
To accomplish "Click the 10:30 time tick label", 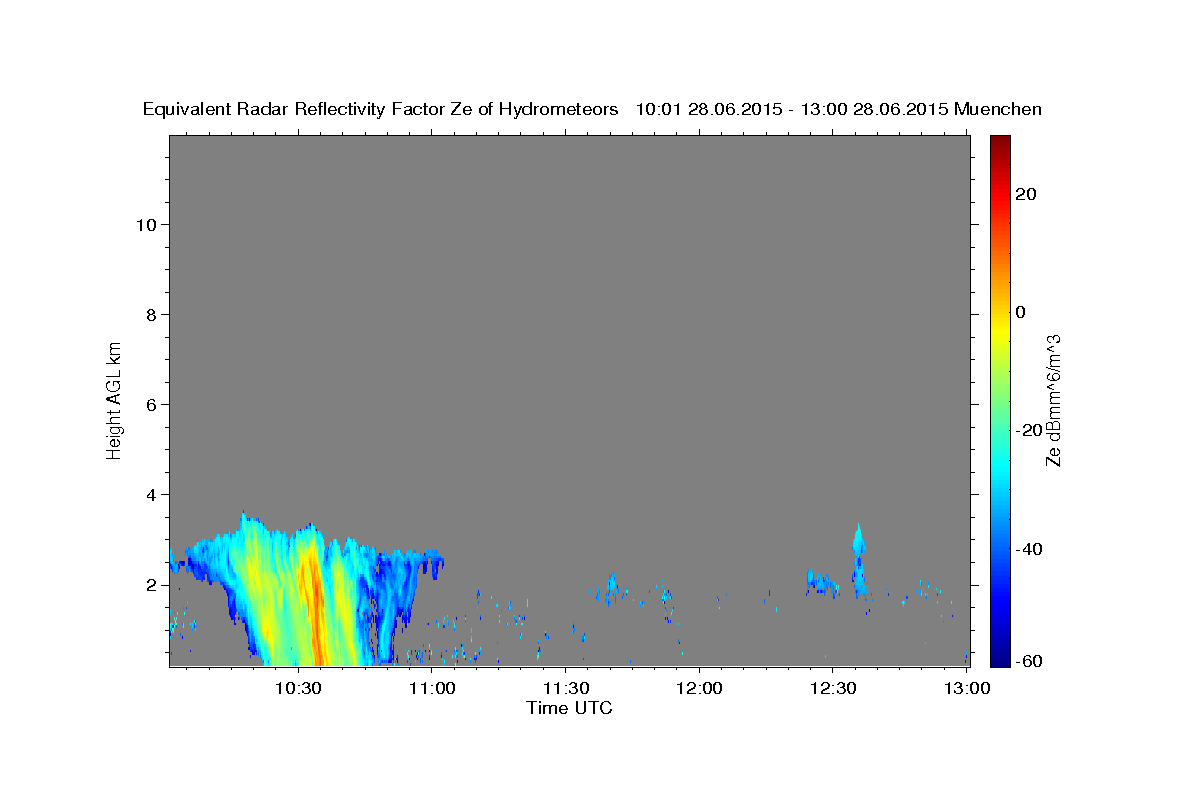I will (298, 688).
